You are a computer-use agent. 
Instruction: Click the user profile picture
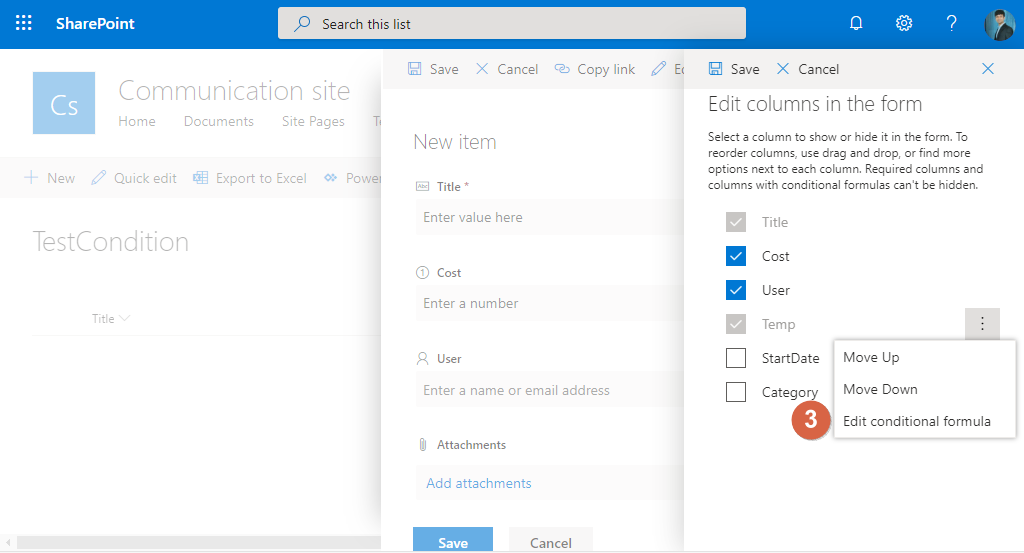coord(999,25)
